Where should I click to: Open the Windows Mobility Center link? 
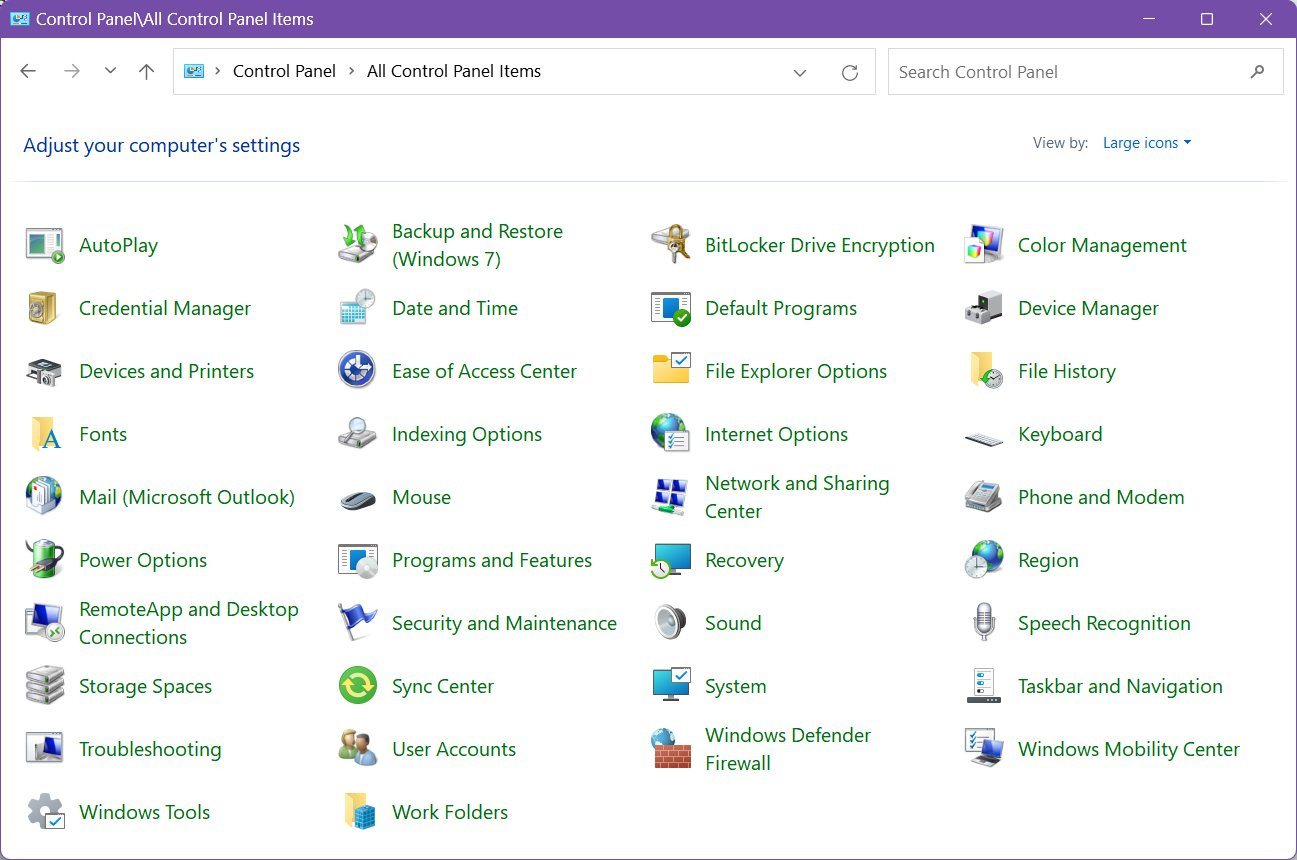[1128, 749]
